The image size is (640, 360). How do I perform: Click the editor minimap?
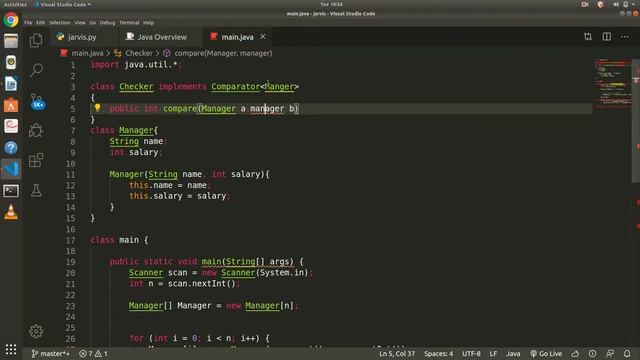[x=613, y=84]
